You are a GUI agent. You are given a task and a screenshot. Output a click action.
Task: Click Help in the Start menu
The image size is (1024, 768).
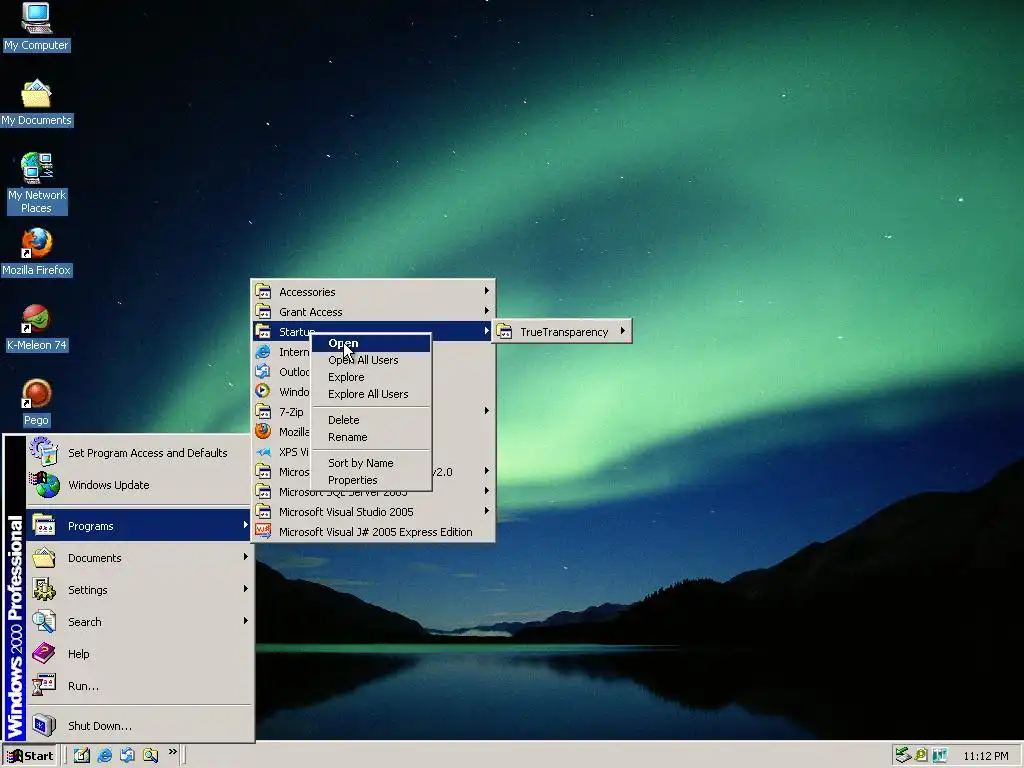138,654
